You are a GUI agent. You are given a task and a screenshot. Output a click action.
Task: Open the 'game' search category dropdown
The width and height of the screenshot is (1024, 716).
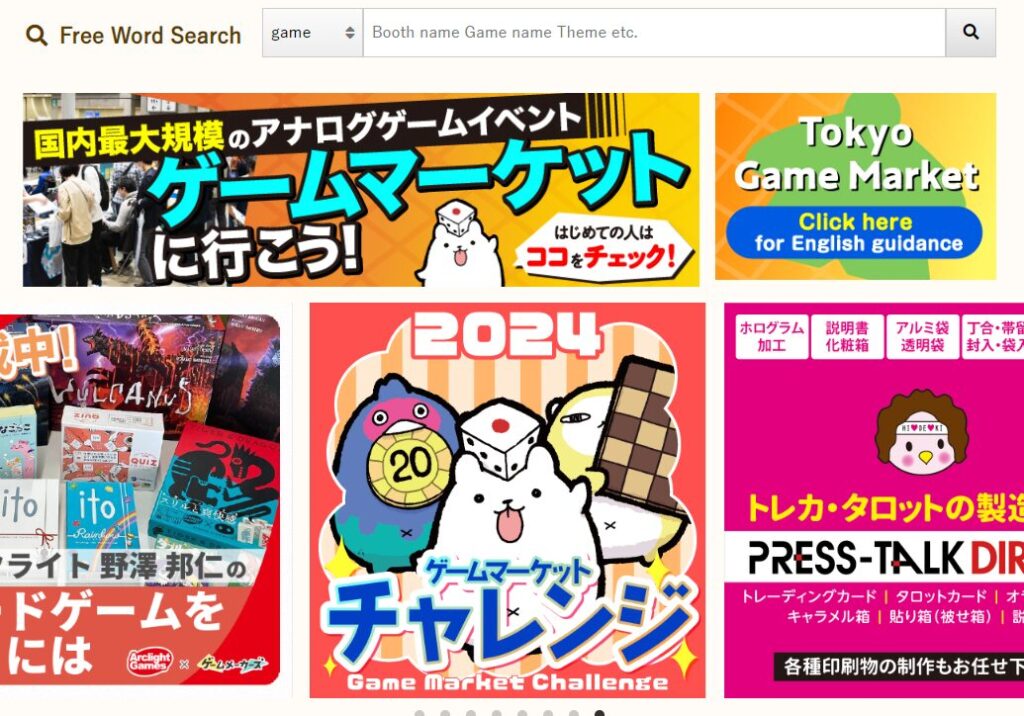pos(313,33)
